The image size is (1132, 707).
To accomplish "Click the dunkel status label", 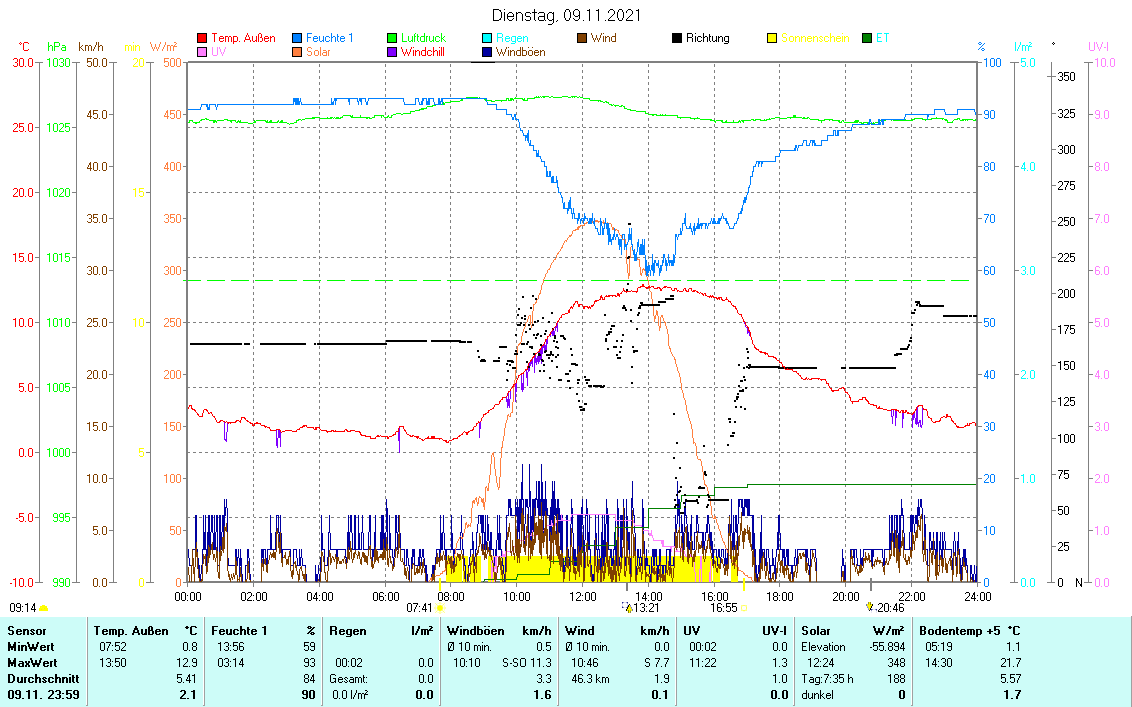I will click(817, 695).
